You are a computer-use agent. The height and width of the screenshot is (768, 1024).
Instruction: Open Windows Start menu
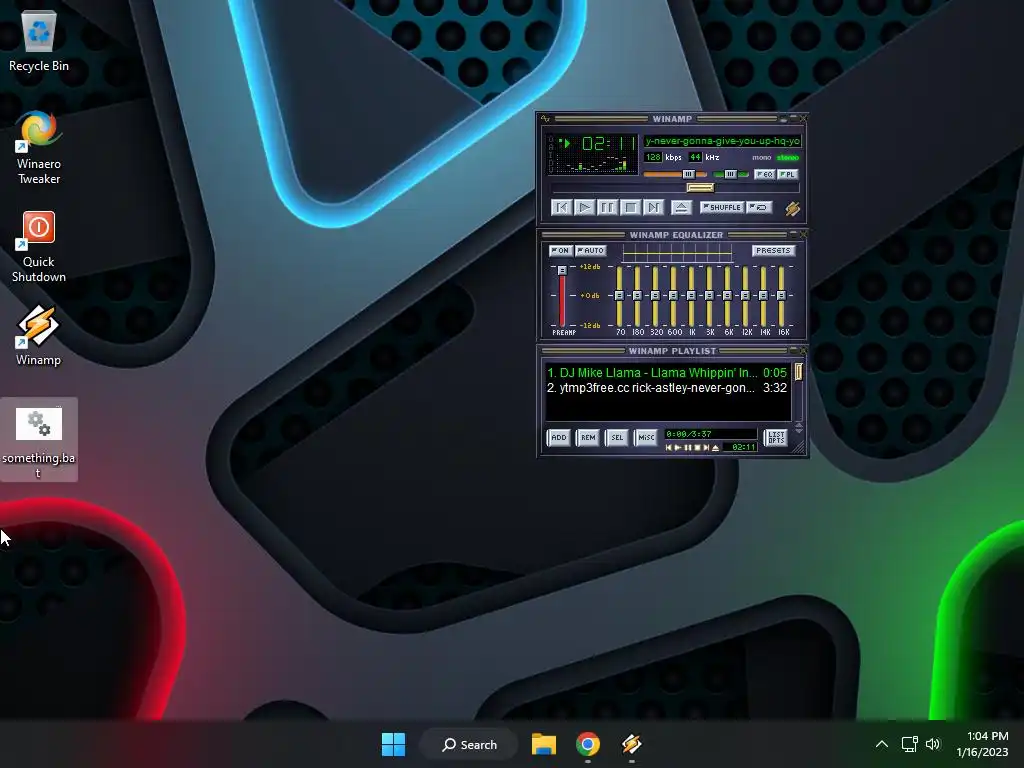[393, 744]
